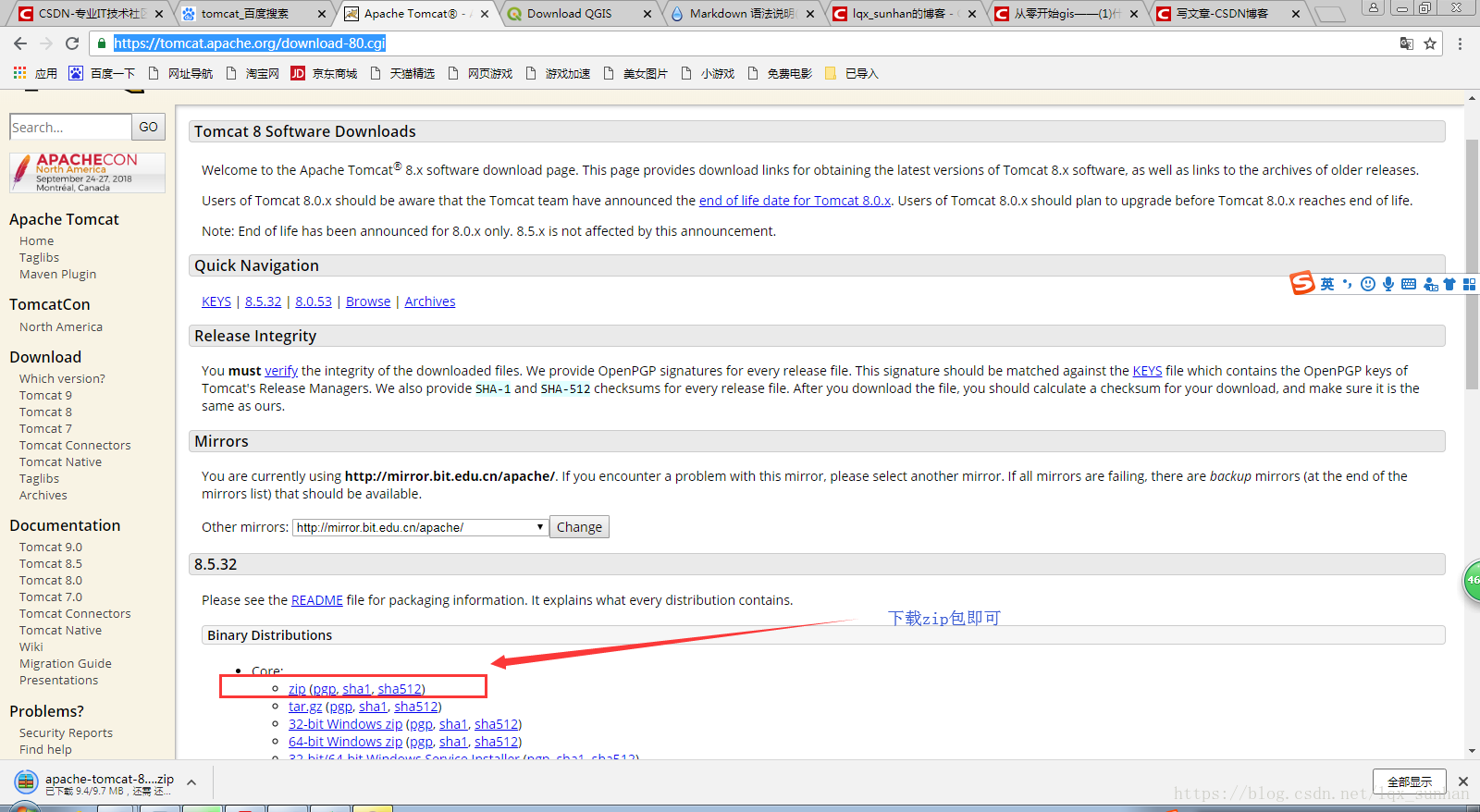Open the KEYS link in Quick Navigation
The image size is (1480, 812).
pos(216,301)
